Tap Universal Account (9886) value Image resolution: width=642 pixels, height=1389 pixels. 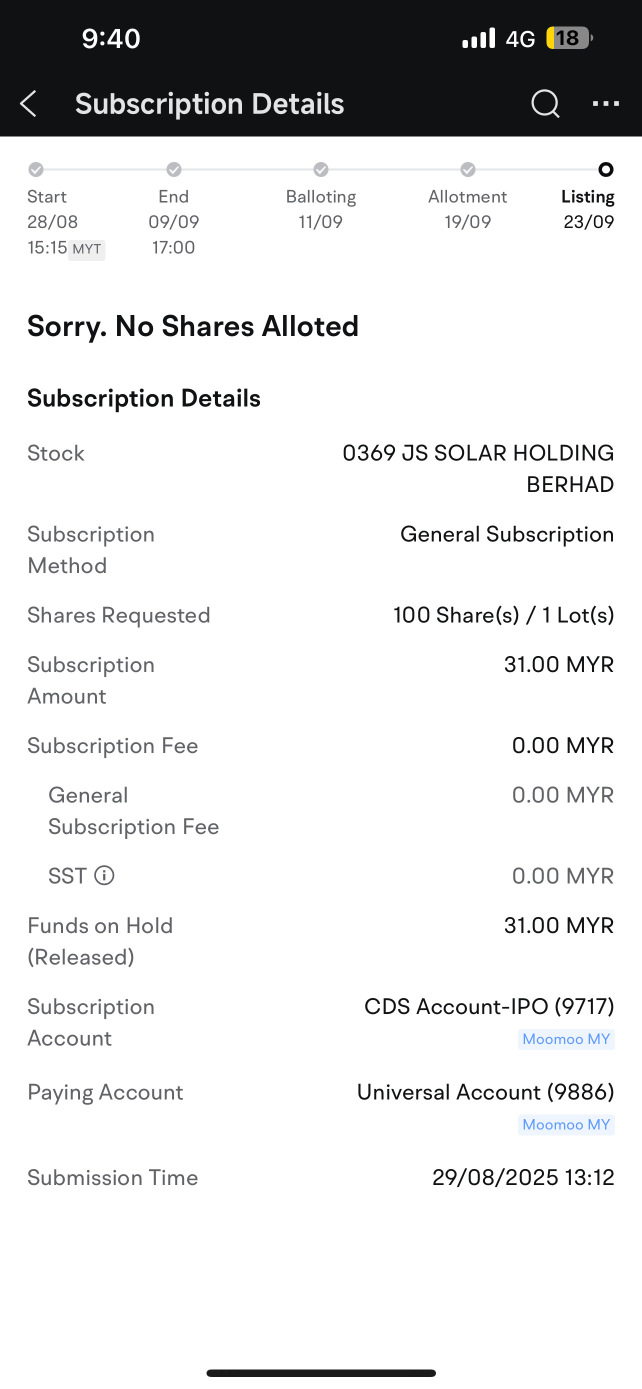tap(485, 1092)
